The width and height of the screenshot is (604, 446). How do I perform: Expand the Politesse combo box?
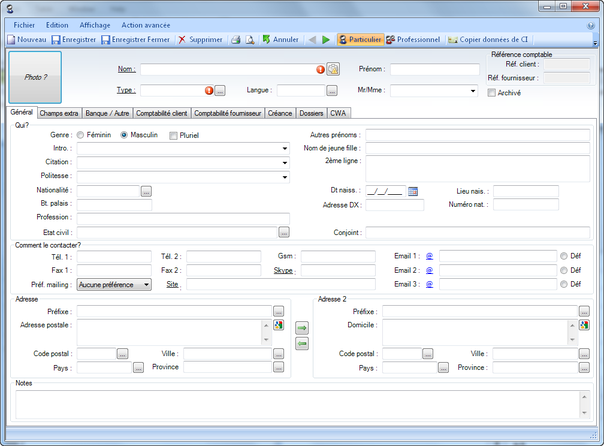pos(285,176)
